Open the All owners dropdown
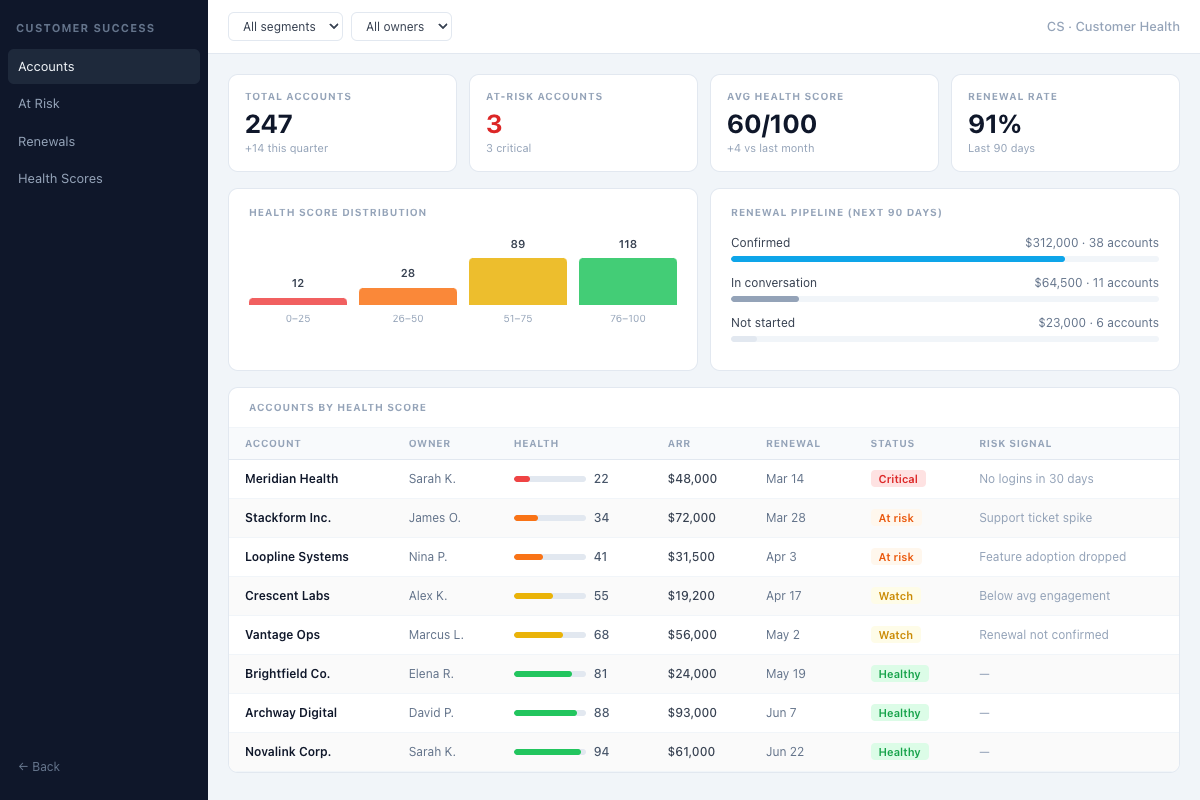Screen dimensions: 1200x800 coord(401,26)
